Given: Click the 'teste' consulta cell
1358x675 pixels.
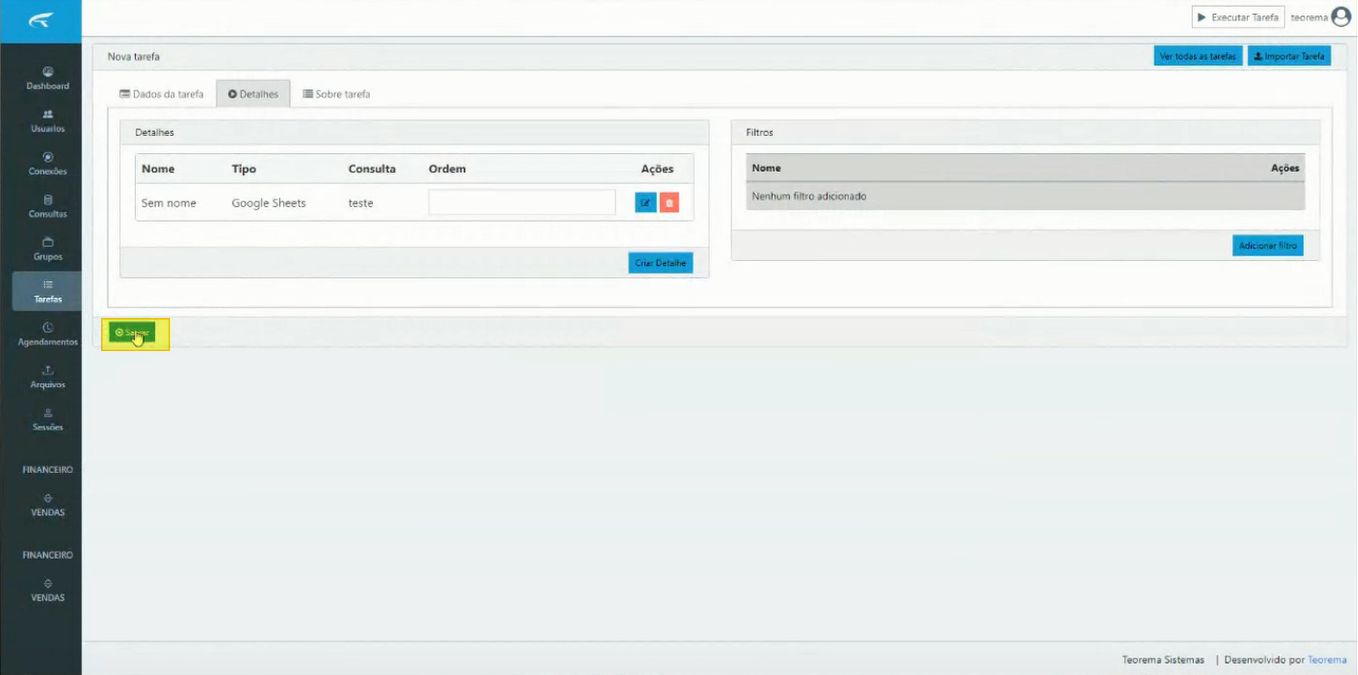Looking at the screenshot, I should pos(361,203).
